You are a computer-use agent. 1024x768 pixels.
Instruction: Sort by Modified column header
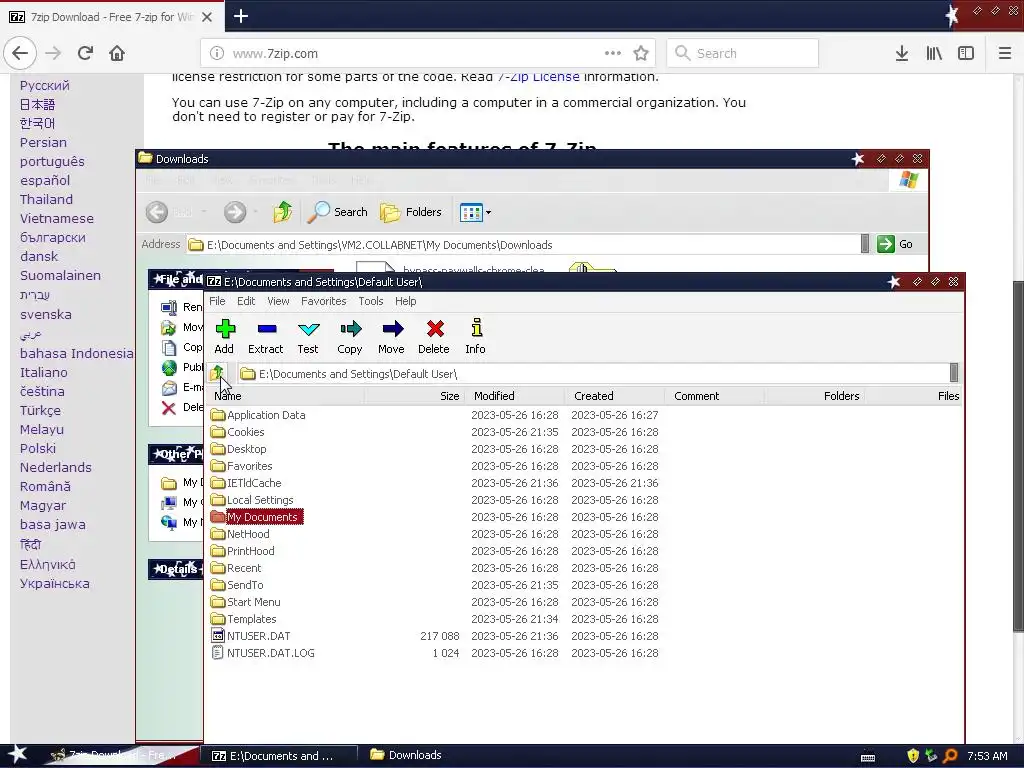tap(515, 396)
